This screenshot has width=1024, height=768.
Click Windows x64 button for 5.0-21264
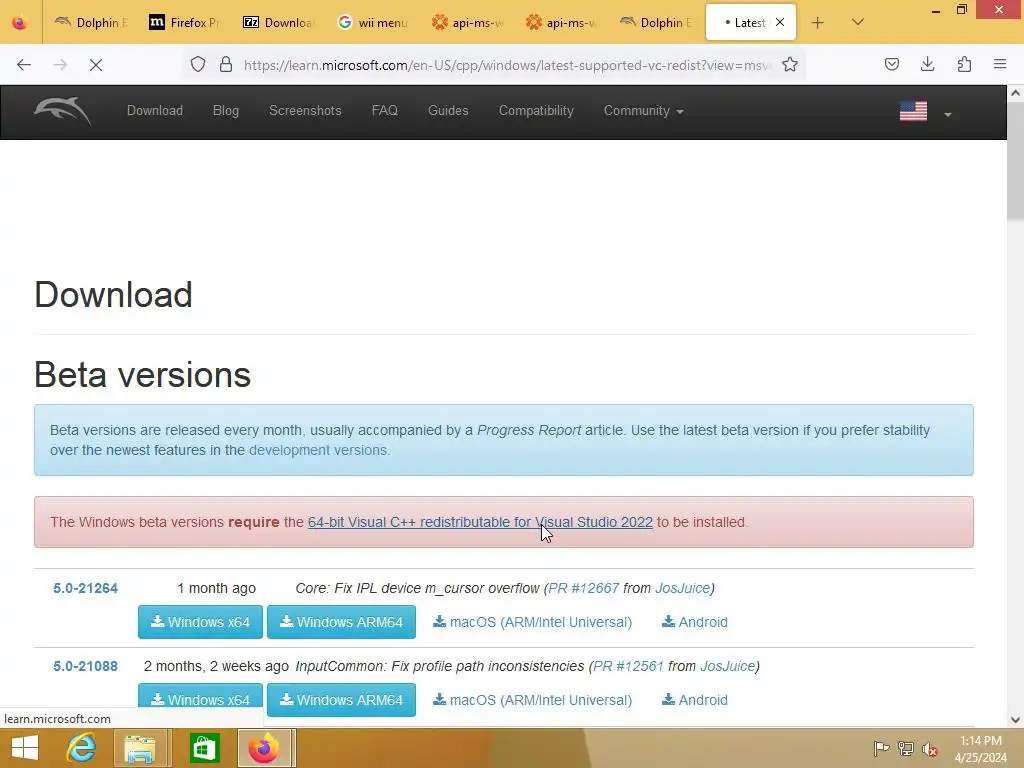(200, 622)
